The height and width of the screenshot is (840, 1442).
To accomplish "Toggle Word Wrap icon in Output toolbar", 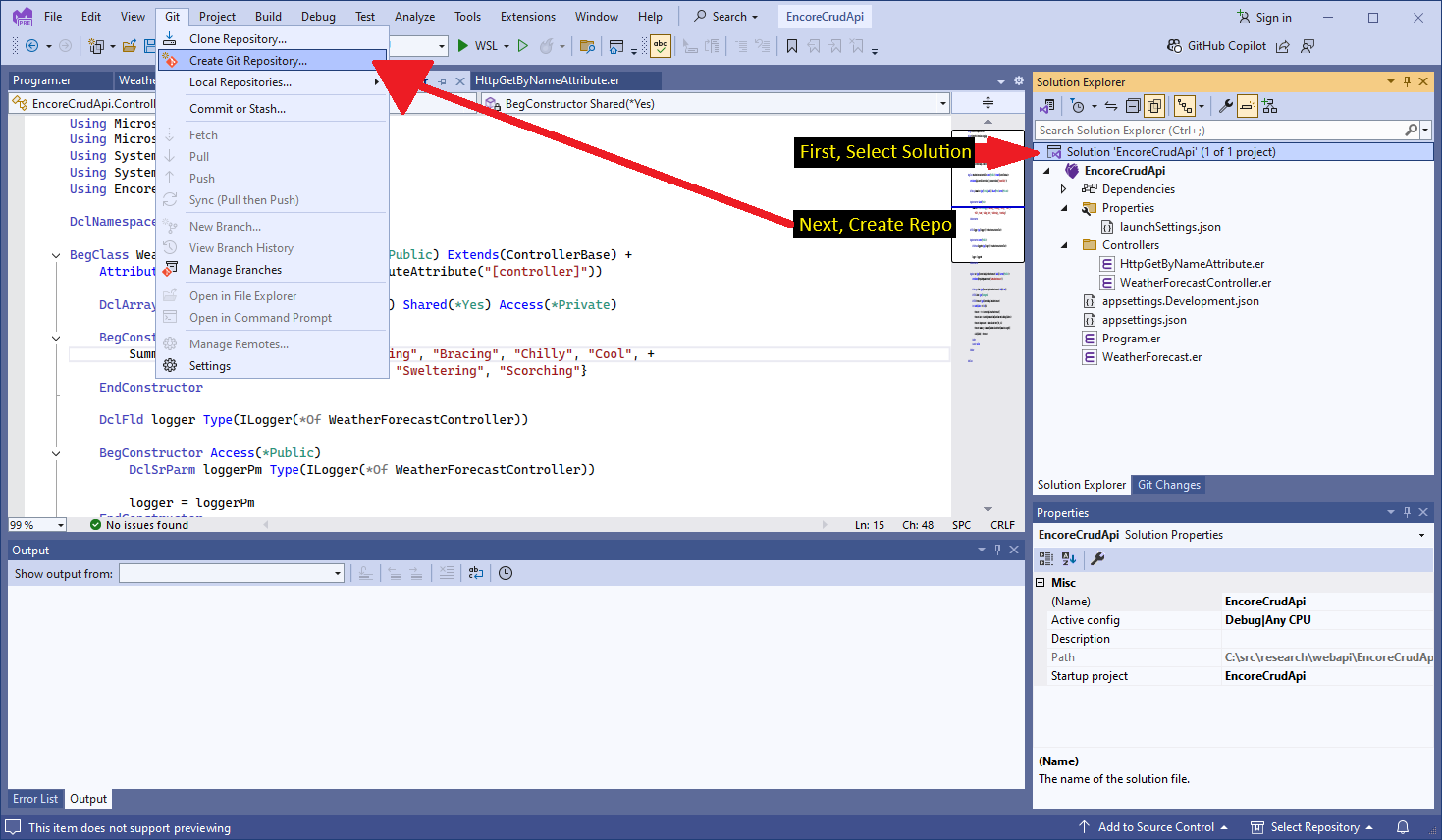I will click(476, 574).
